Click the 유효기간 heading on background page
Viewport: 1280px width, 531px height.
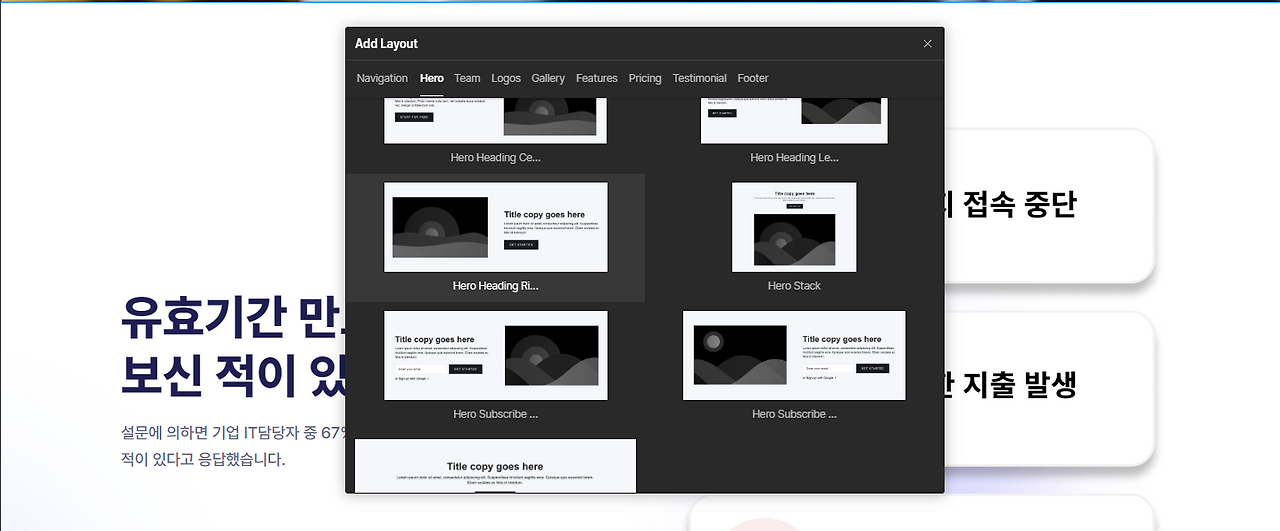pos(232,347)
